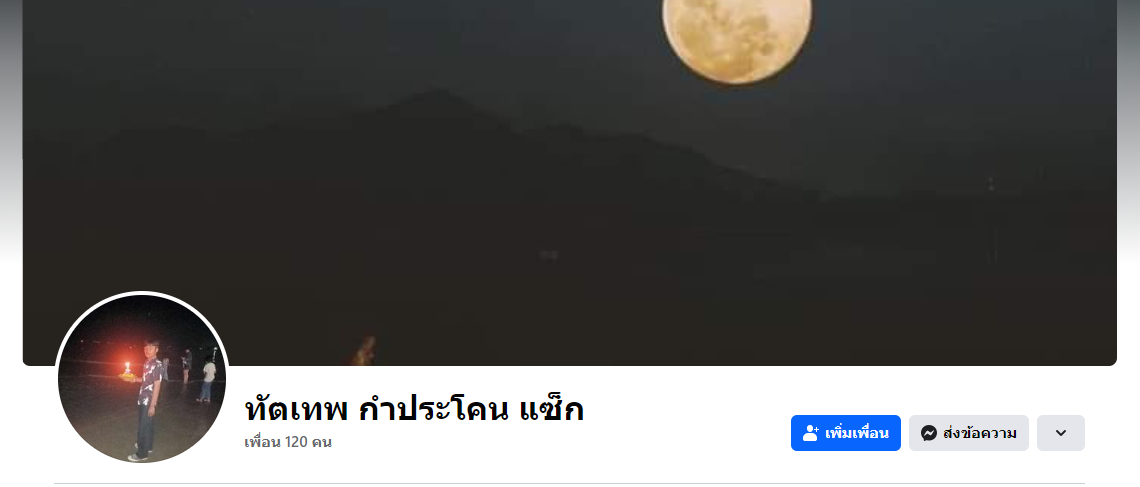This screenshot has width=1140, height=487.
Task: Click the Messenger icon beside ส่งข้อความ
Action: pyautogui.click(x=928, y=433)
